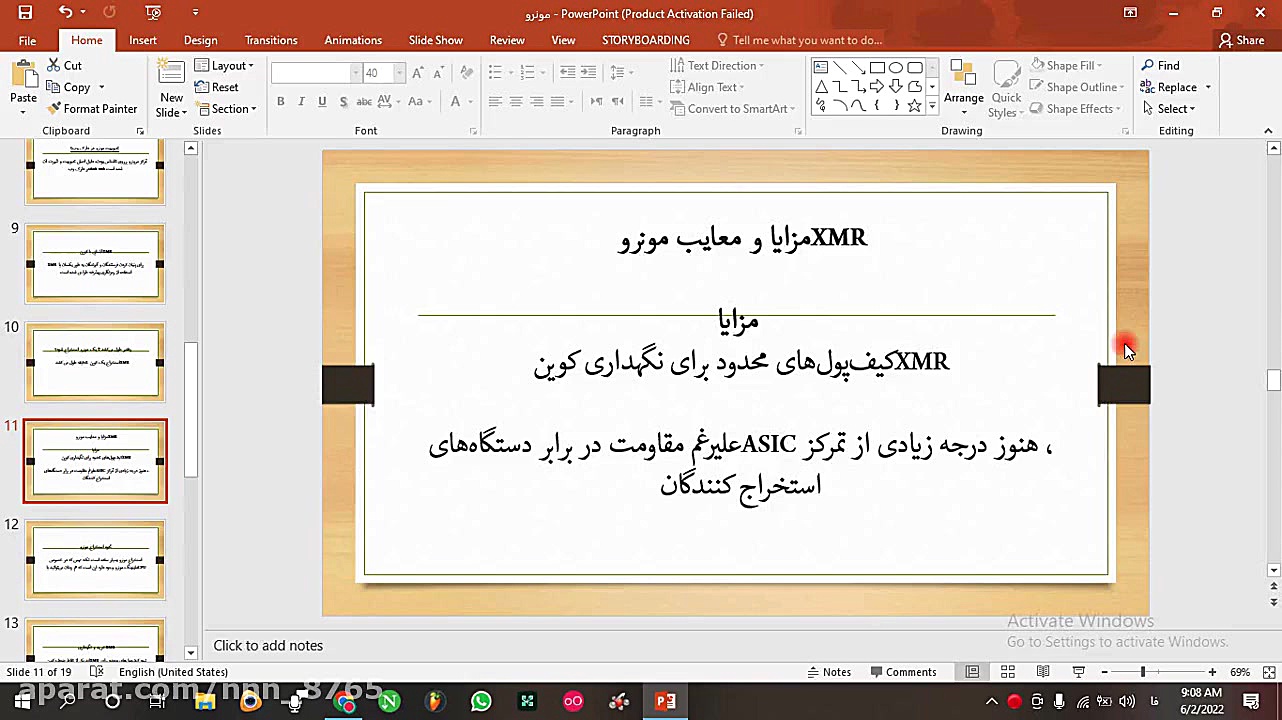The height and width of the screenshot is (720, 1282).
Task: Click Share button
Action: 1241,40
